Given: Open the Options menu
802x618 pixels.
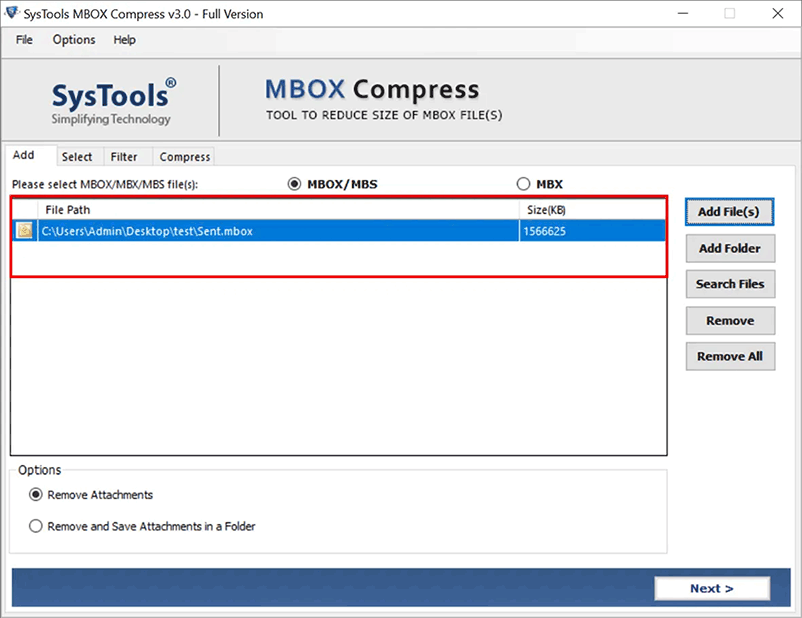Looking at the screenshot, I should (x=73, y=40).
